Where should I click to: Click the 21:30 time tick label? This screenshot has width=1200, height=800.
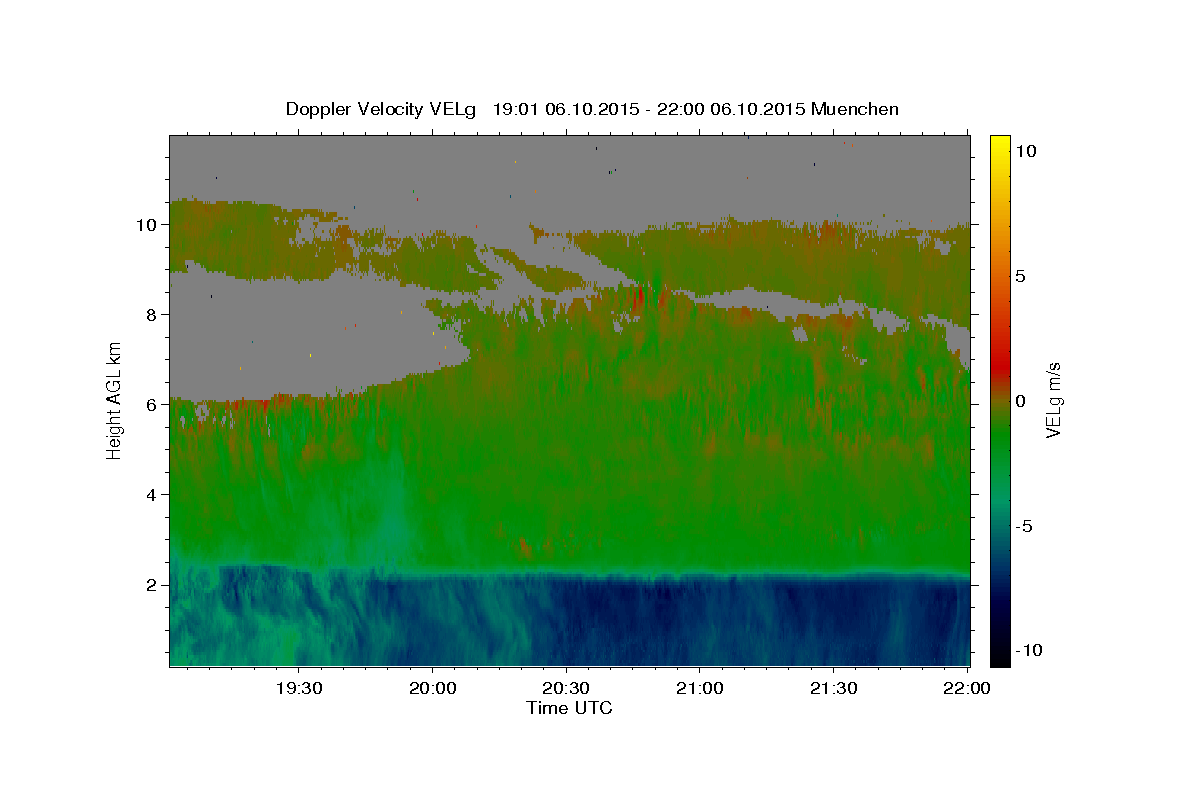pyautogui.click(x=833, y=688)
